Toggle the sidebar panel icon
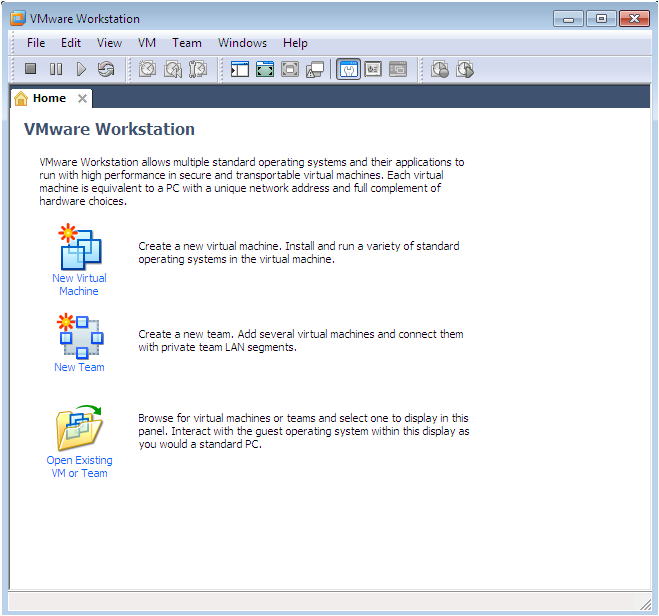 (240, 69)
